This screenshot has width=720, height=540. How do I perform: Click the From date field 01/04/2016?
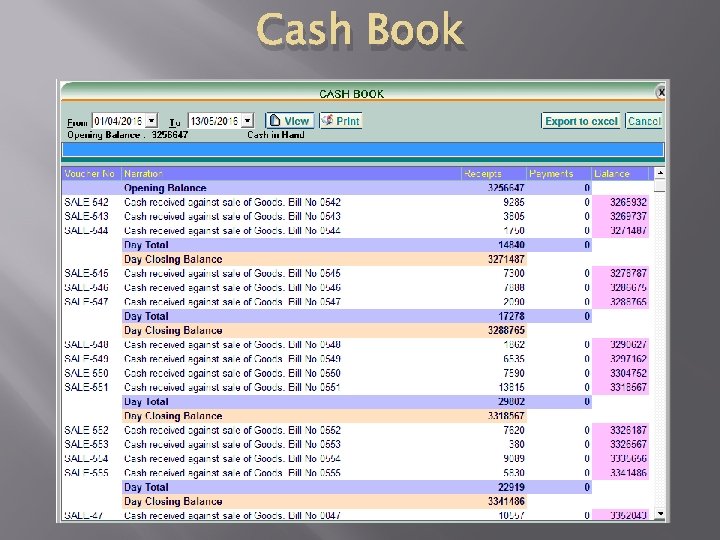(x=118, y=121)
